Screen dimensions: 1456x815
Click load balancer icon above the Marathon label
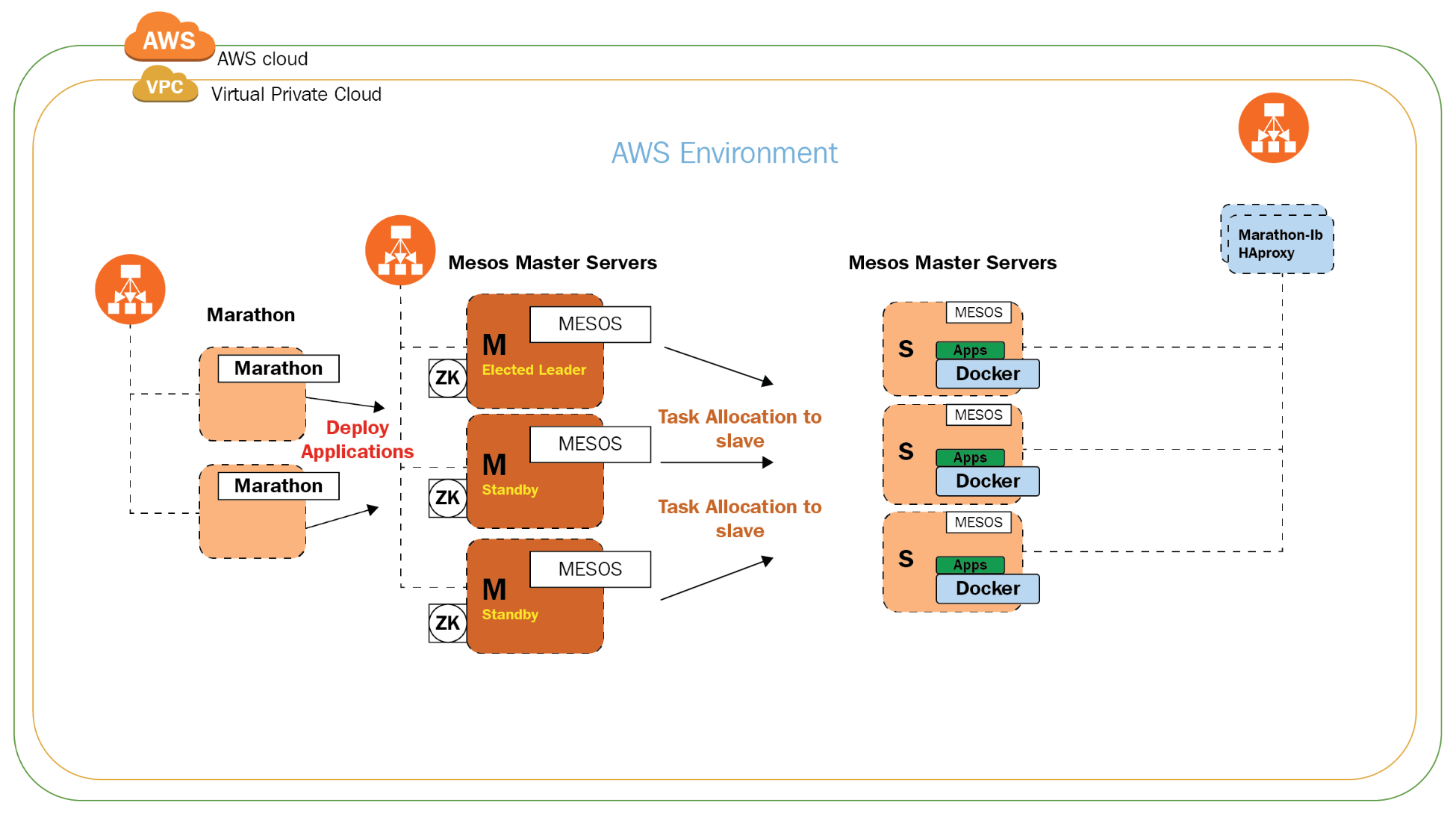(130, 289)
